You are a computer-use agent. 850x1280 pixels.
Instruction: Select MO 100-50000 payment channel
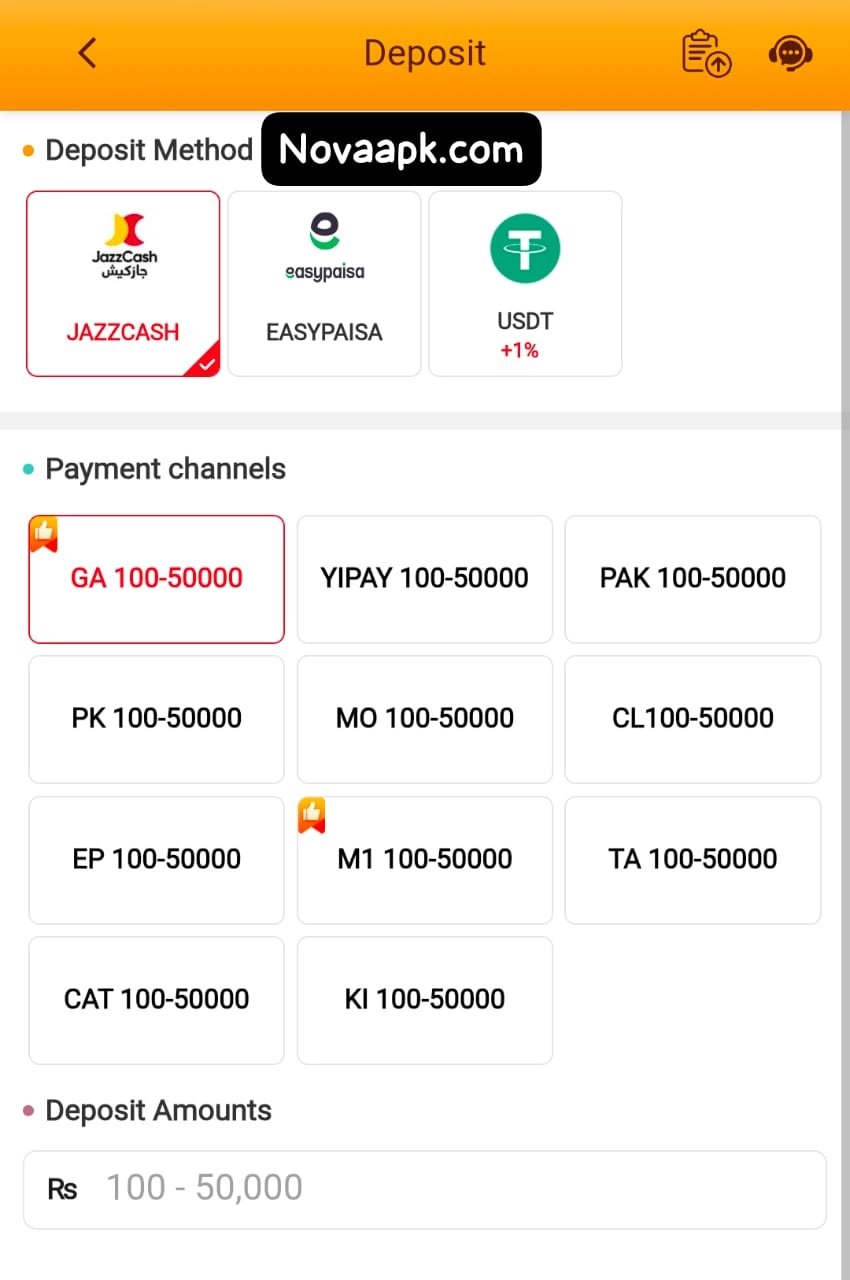click(x=425, y=718)
